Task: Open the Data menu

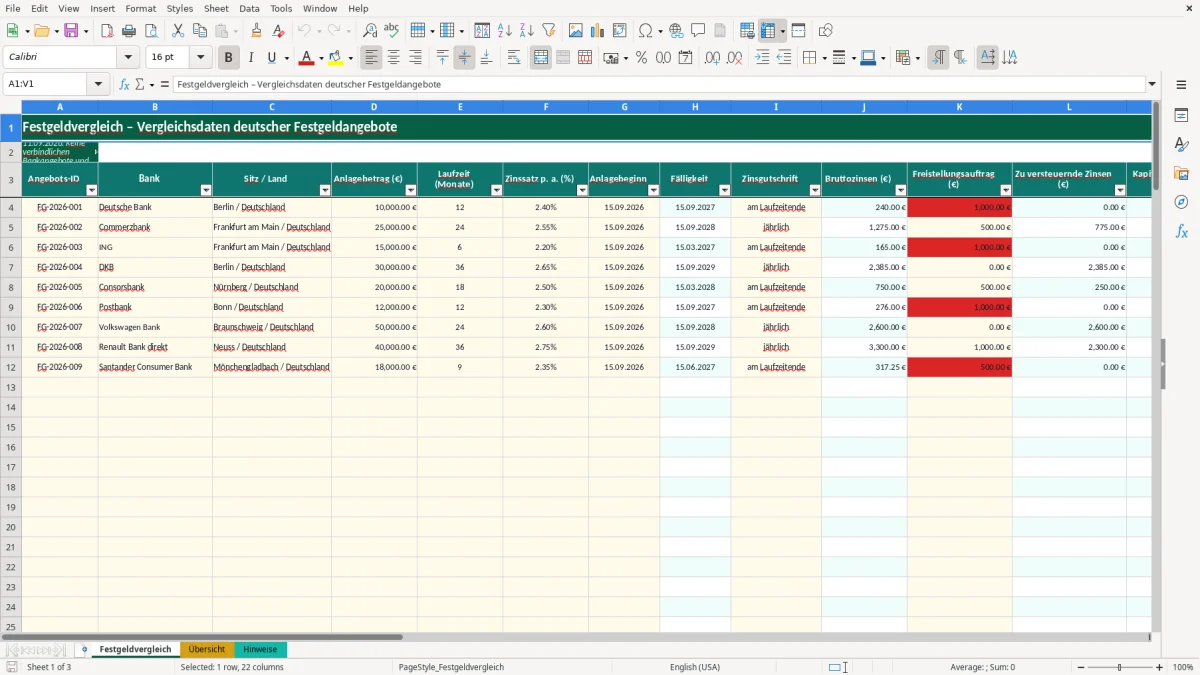Action: click(x=250, y=8)
